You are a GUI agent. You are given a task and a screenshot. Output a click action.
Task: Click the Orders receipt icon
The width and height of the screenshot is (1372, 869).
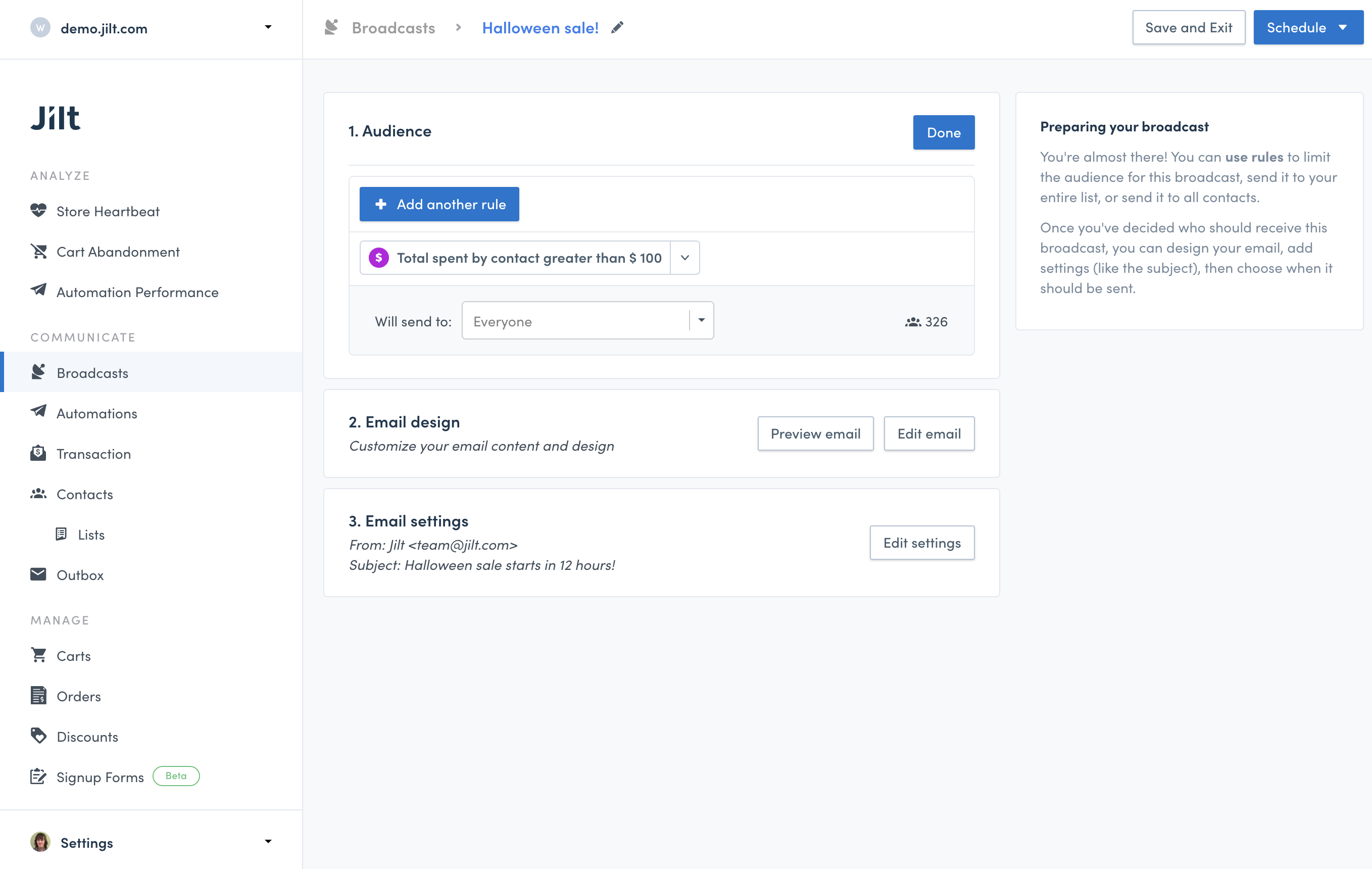pyautogui.click(x=38, y=695)
